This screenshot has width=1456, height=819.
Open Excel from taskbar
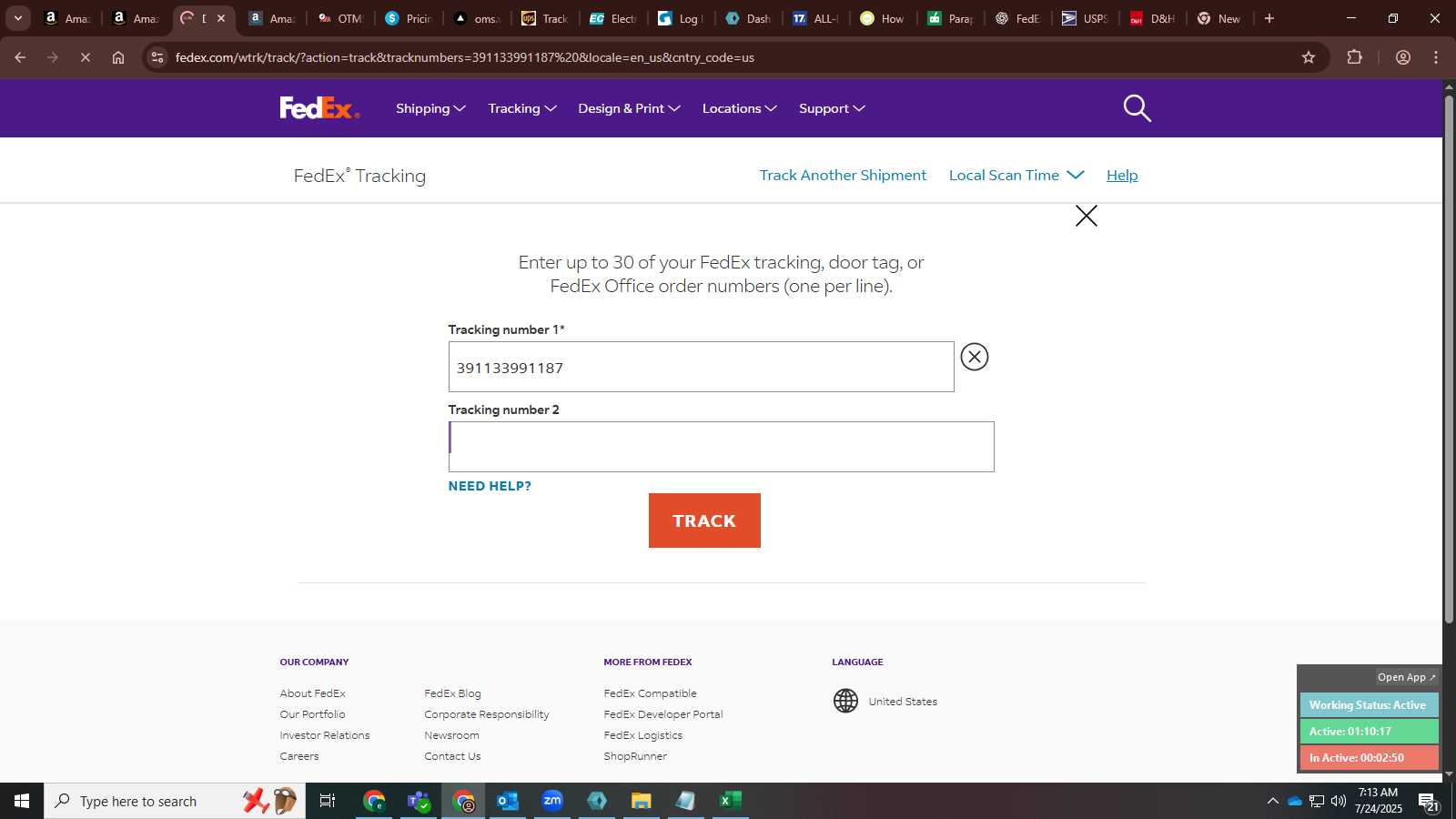point(730,801)
